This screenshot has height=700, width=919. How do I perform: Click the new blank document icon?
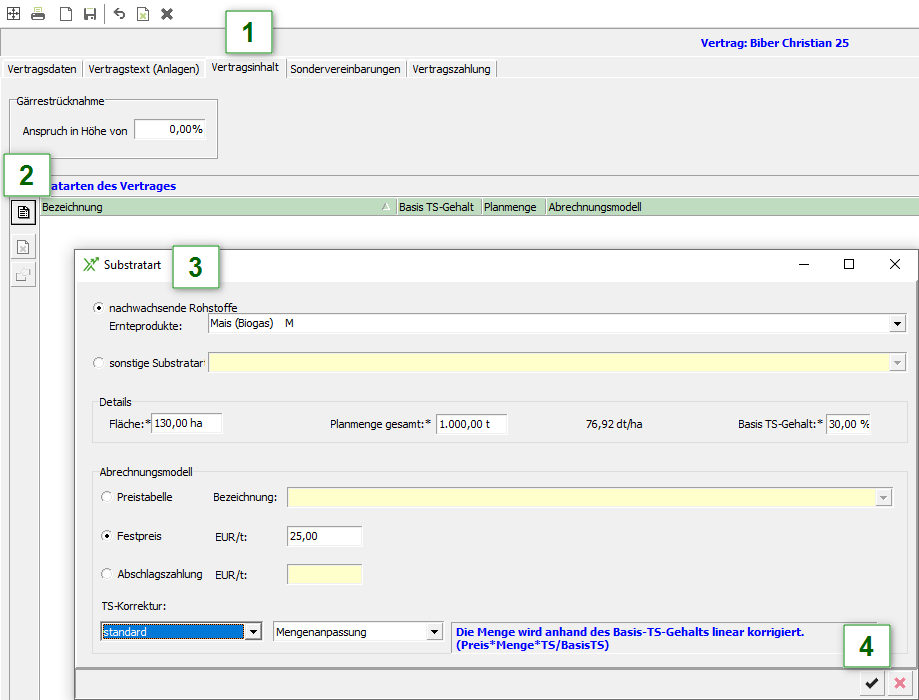point(65,14)
